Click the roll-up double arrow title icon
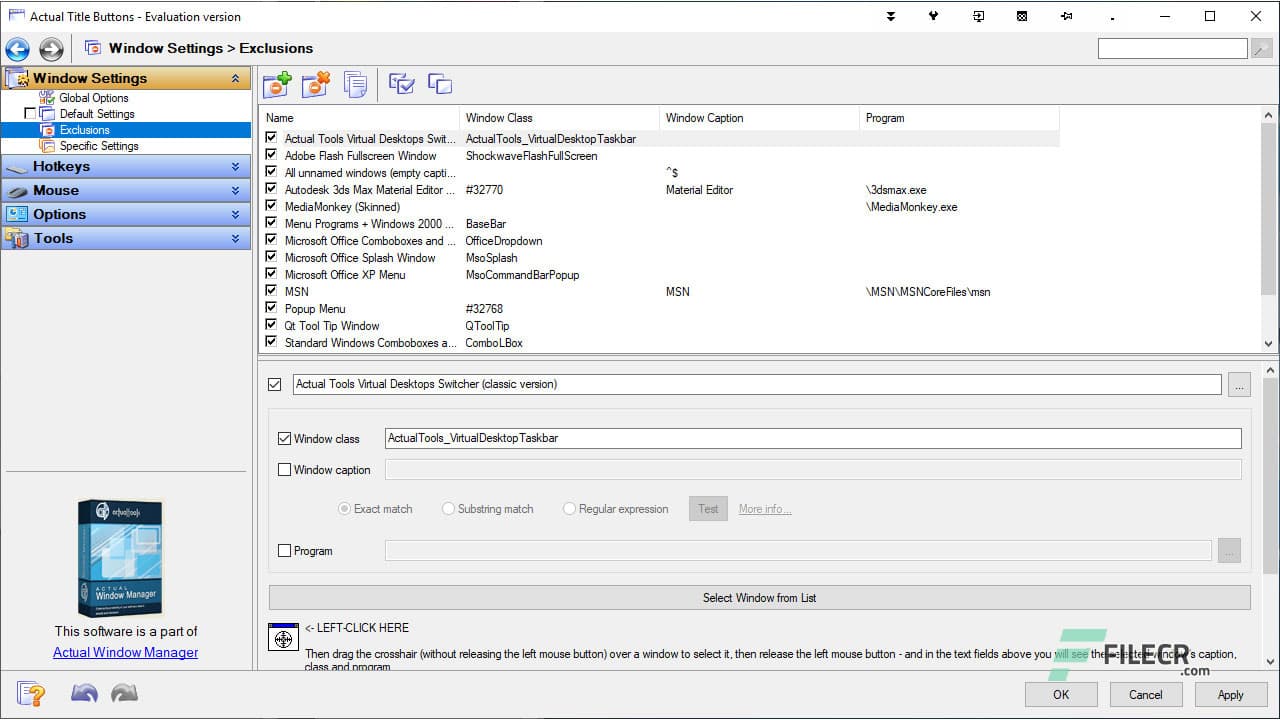The image size is (1280, 720). point(890,16)
